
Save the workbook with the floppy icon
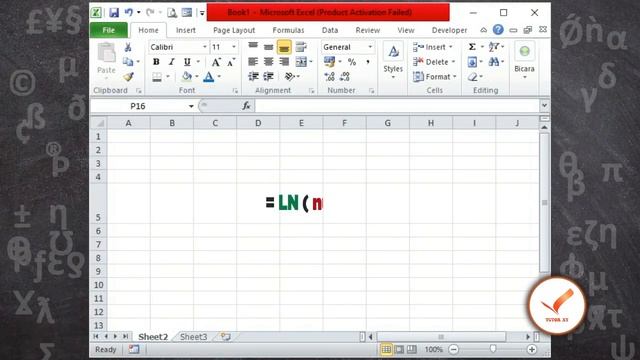114,13
